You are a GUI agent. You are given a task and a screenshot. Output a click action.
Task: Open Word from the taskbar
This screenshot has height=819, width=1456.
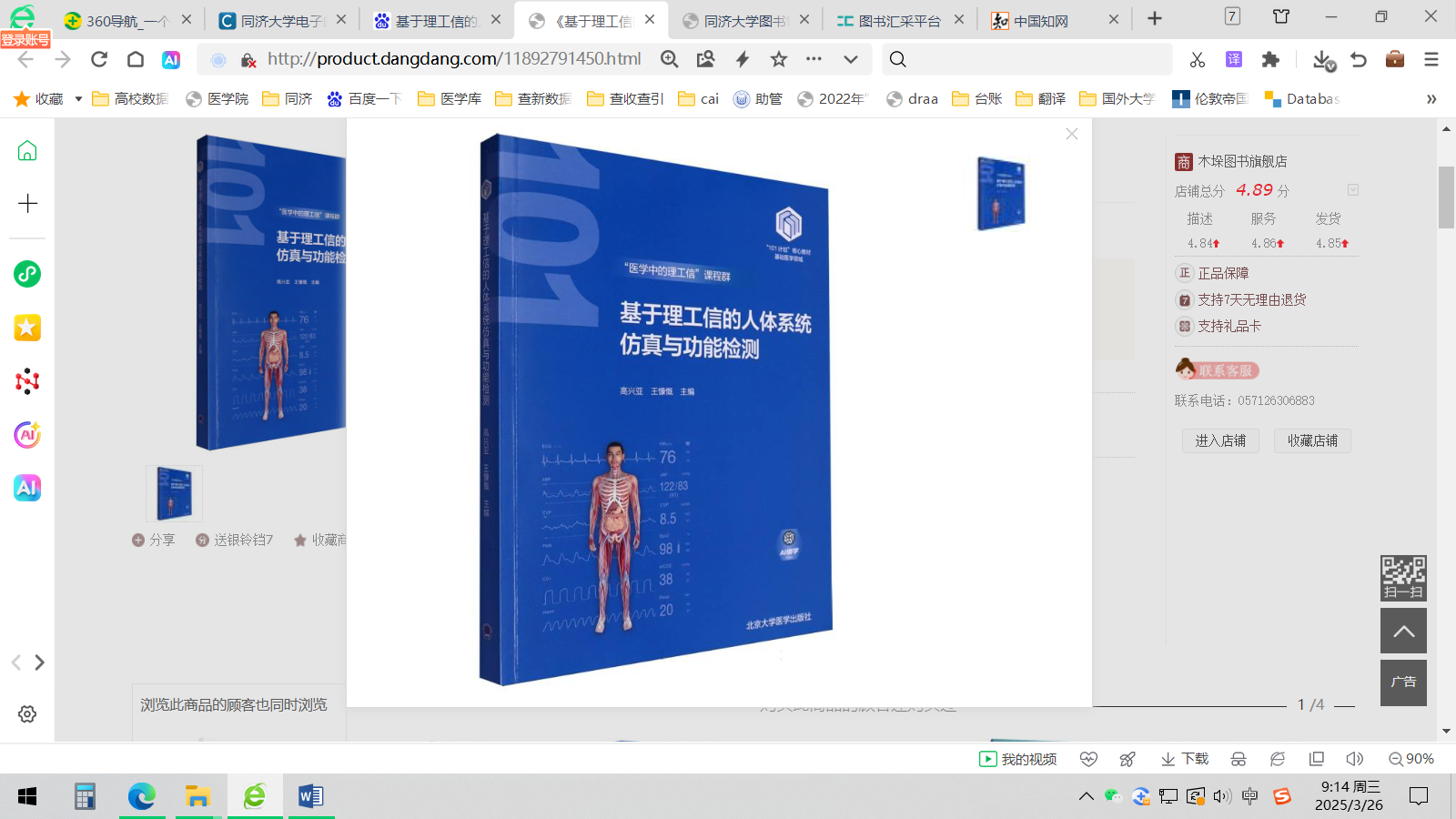pos(310,797)
